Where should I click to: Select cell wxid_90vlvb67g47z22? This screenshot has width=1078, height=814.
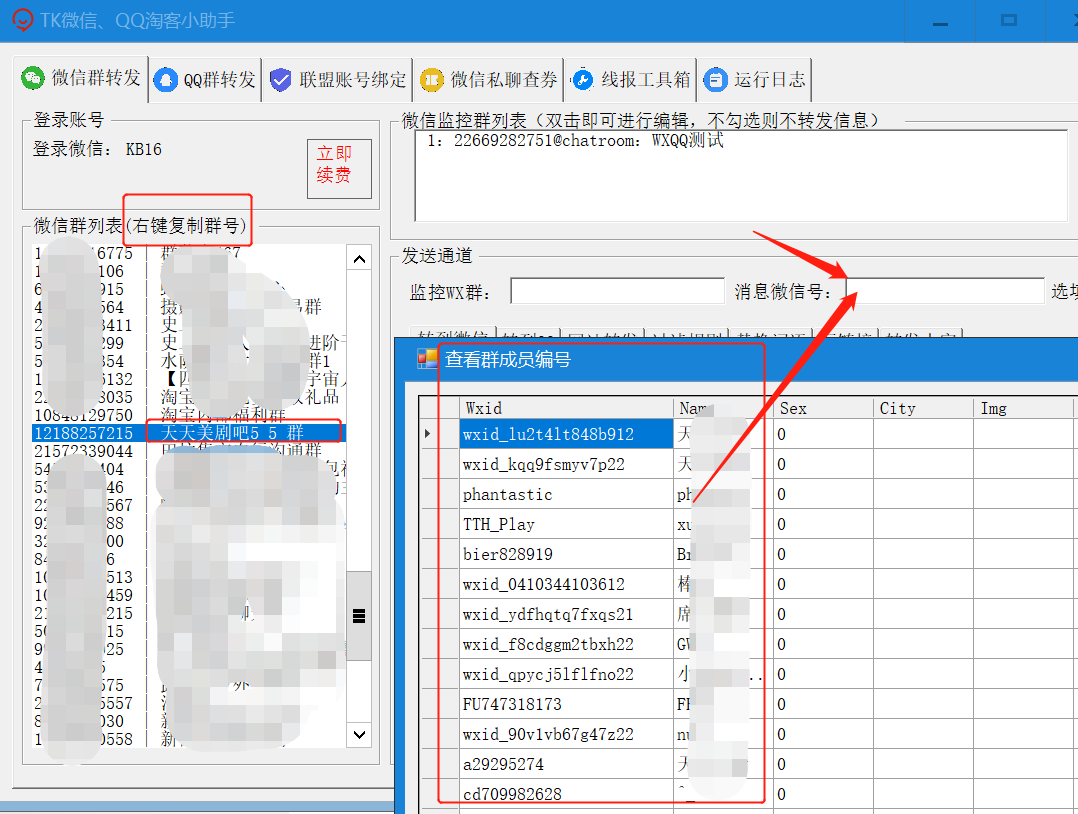[566, 734]
